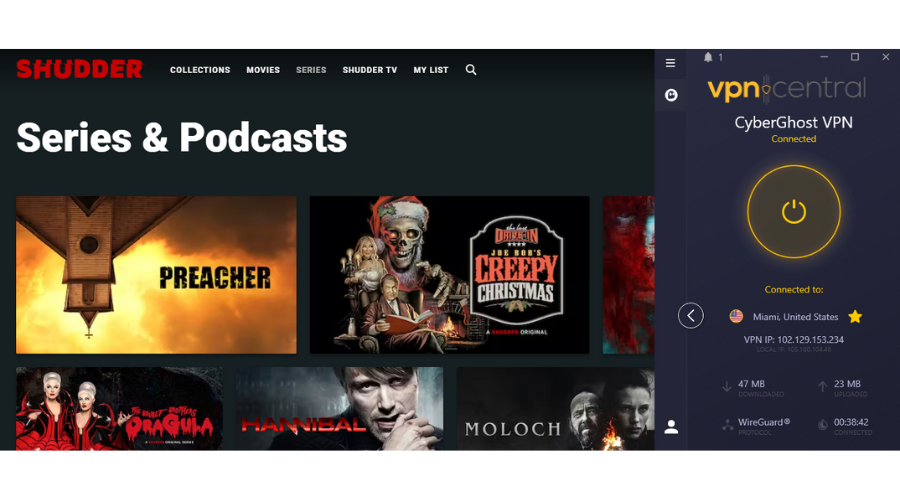Screen dimensions: 900x500
Task: Click the CyberGhost ghost icon in sidebar
Action: point(671,95)
